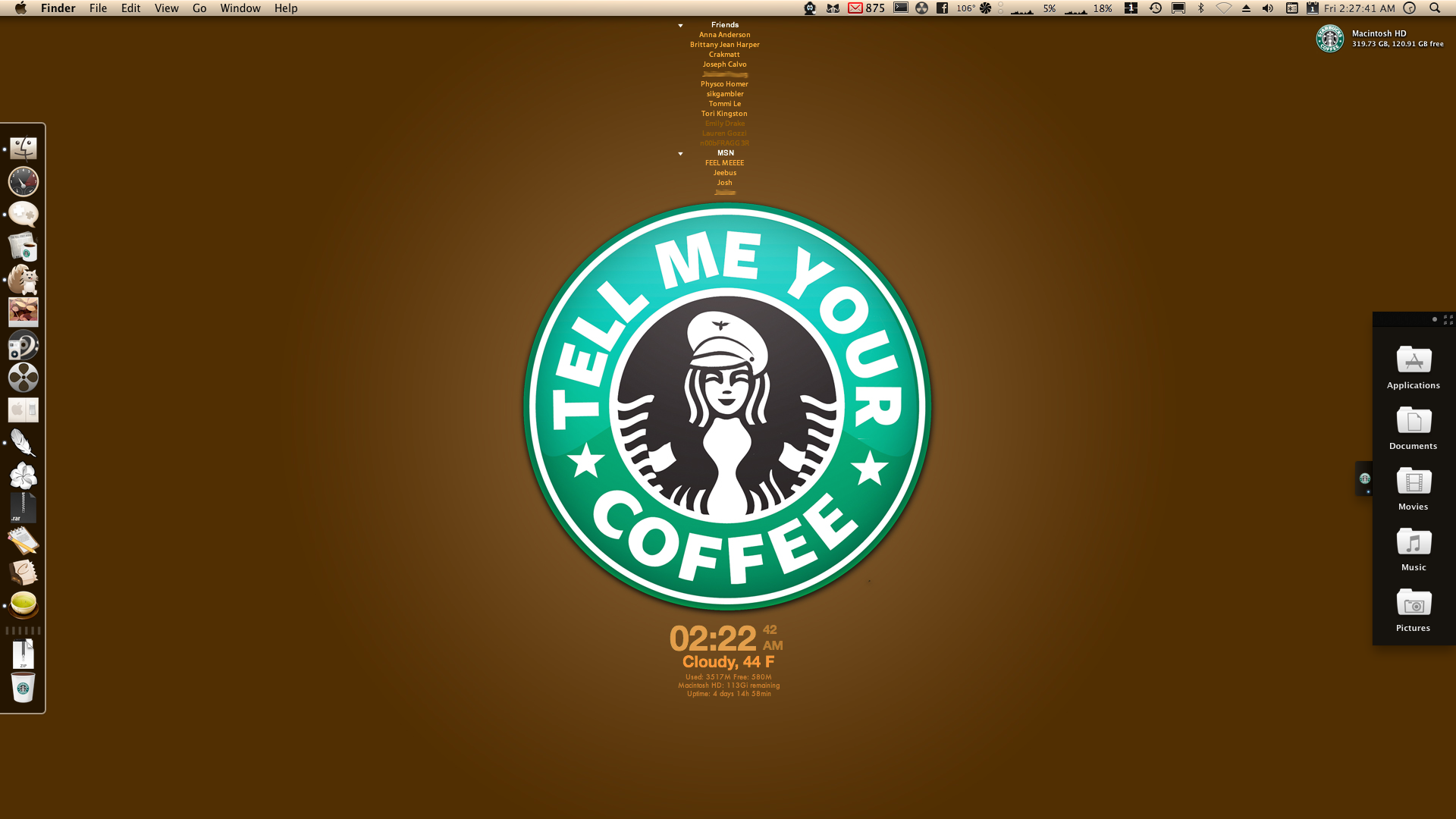Open the Starbucks cup Trash in dock
Image resolution: width=1456 pixels, height=819 pixels.
point(23,687)
